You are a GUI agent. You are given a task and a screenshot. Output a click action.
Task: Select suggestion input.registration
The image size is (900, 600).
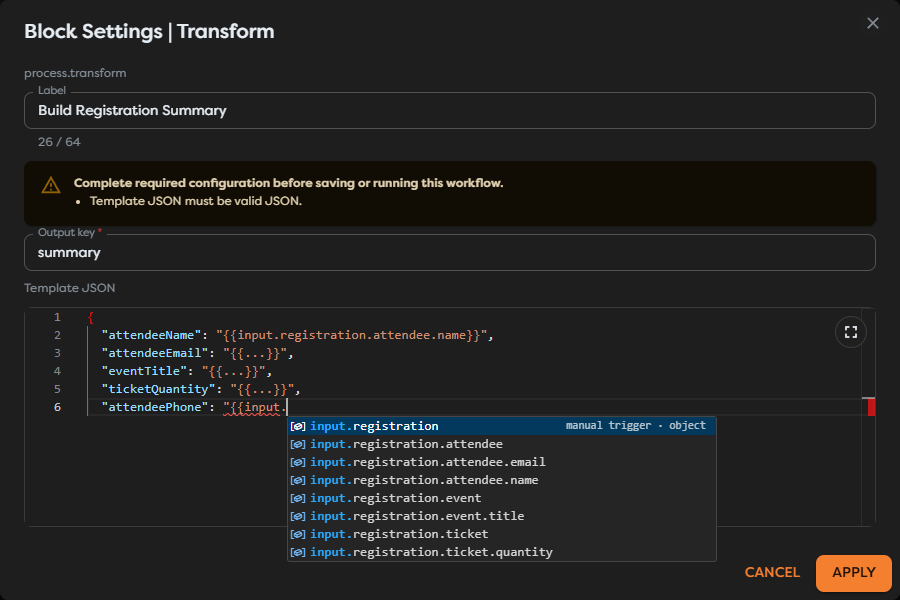(502, 426)
